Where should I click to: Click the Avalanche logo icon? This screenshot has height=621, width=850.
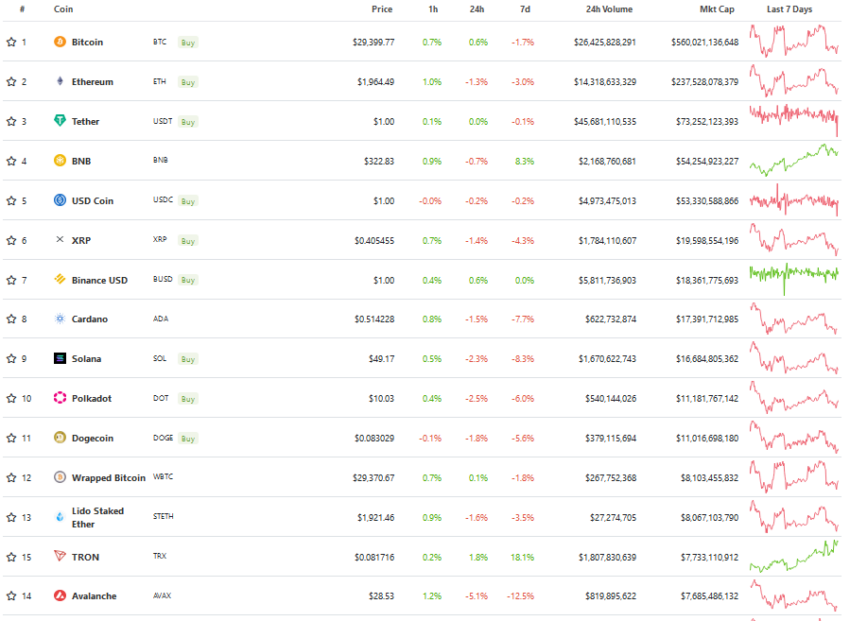pos(60,596)
